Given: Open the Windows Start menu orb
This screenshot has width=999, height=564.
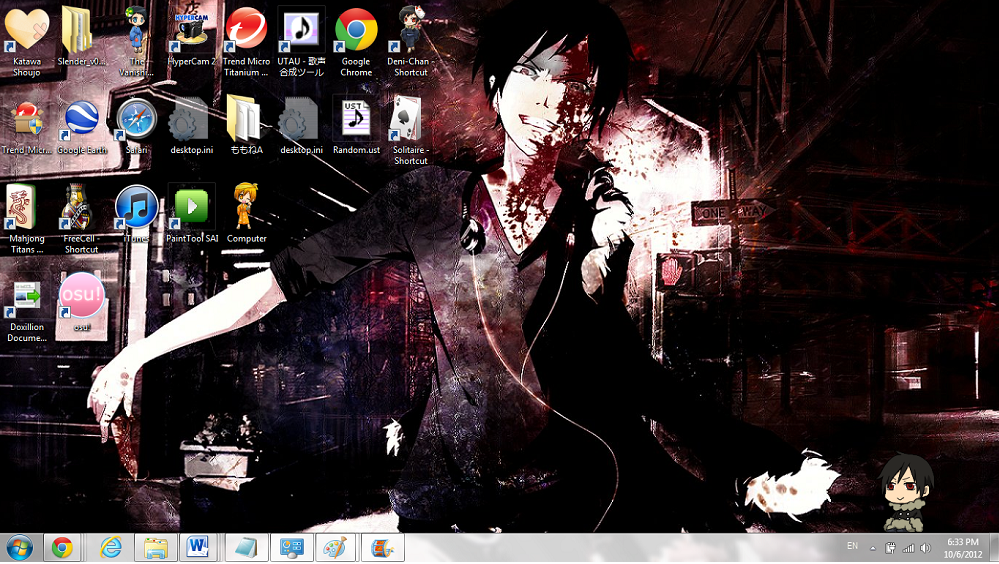Looking at the screenshot, I should 20,548.
